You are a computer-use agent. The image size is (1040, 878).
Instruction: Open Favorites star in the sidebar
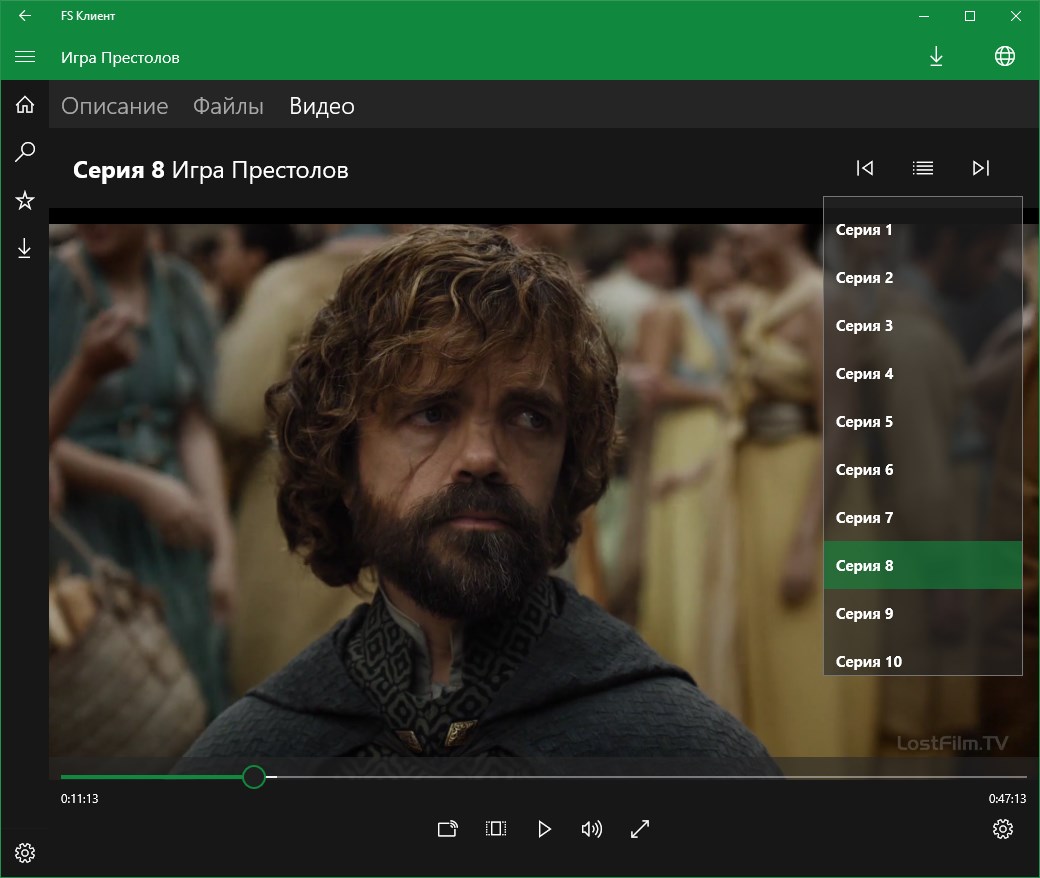click(x=25, y=200)
